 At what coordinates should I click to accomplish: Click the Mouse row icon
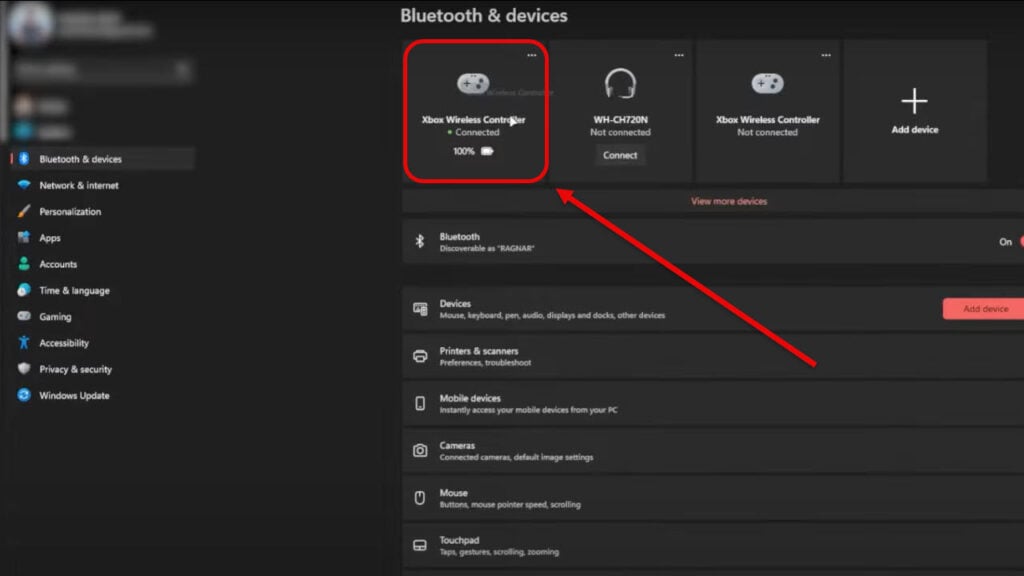(420, 498)
